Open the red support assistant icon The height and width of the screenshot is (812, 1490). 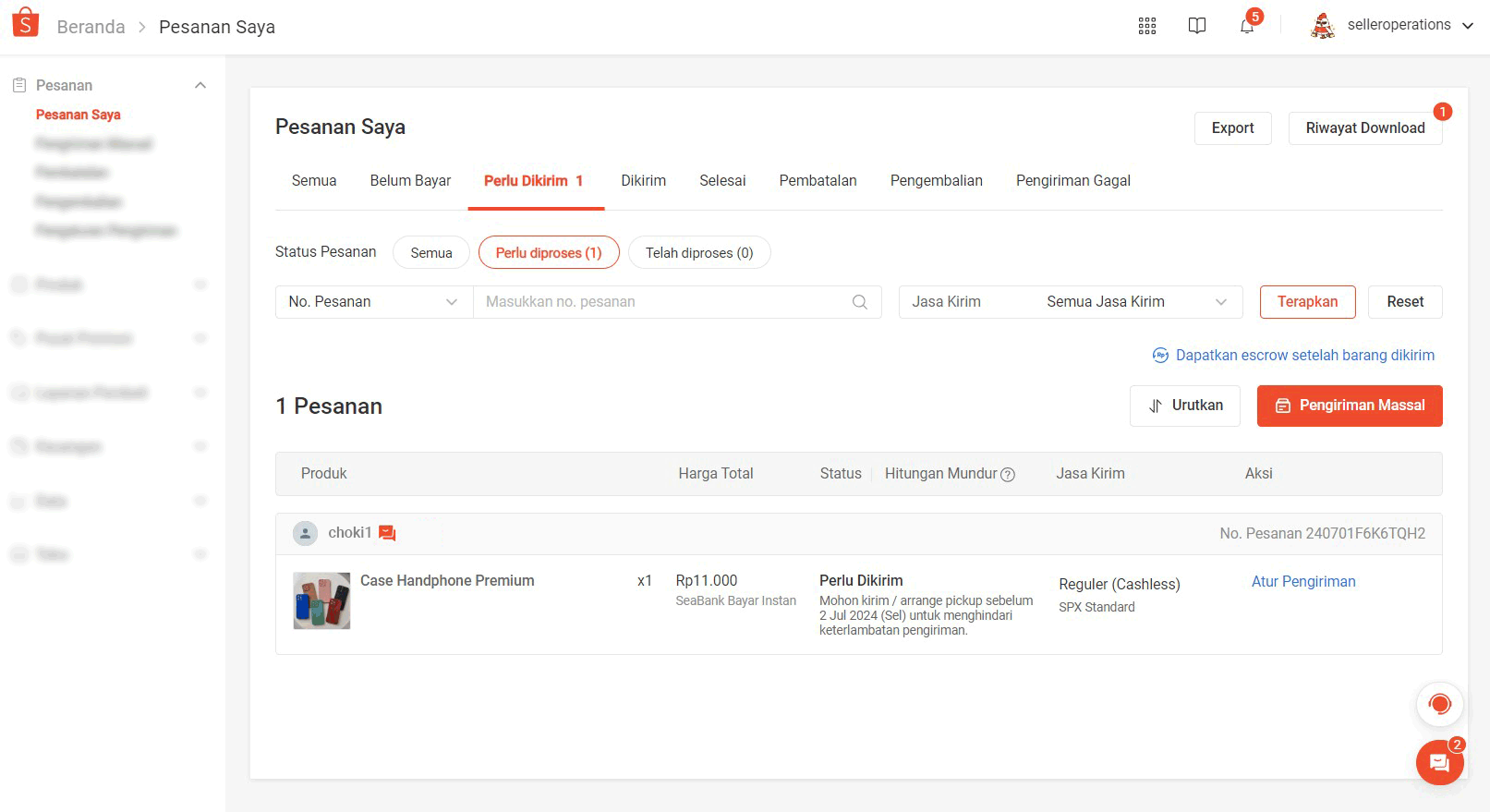[x=1439, y=705]
